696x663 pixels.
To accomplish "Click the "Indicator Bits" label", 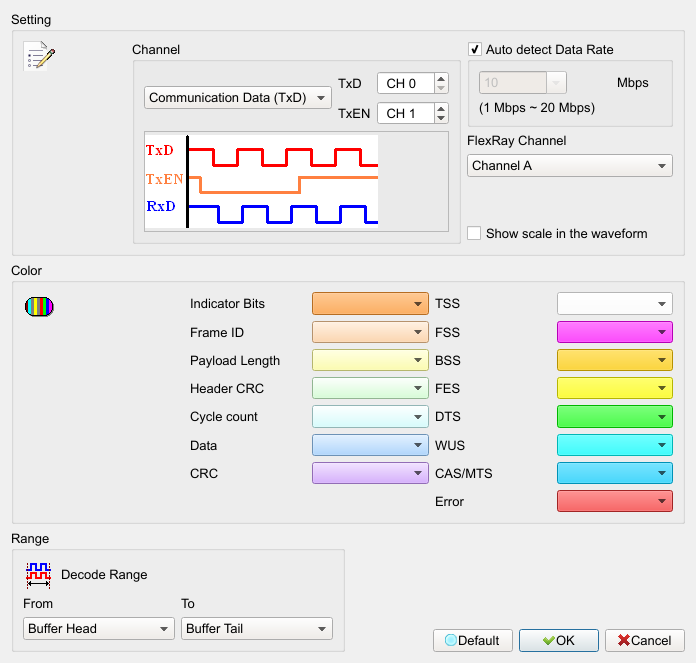I will point(227,304).
